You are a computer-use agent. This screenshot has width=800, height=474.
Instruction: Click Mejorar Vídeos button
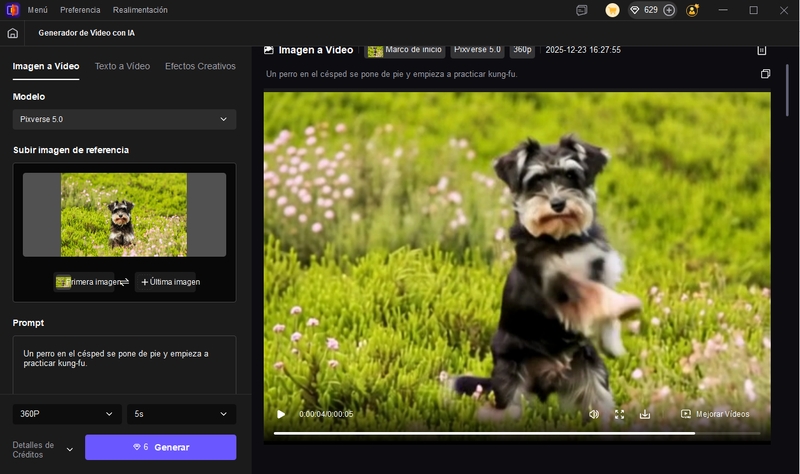point(715,414)
